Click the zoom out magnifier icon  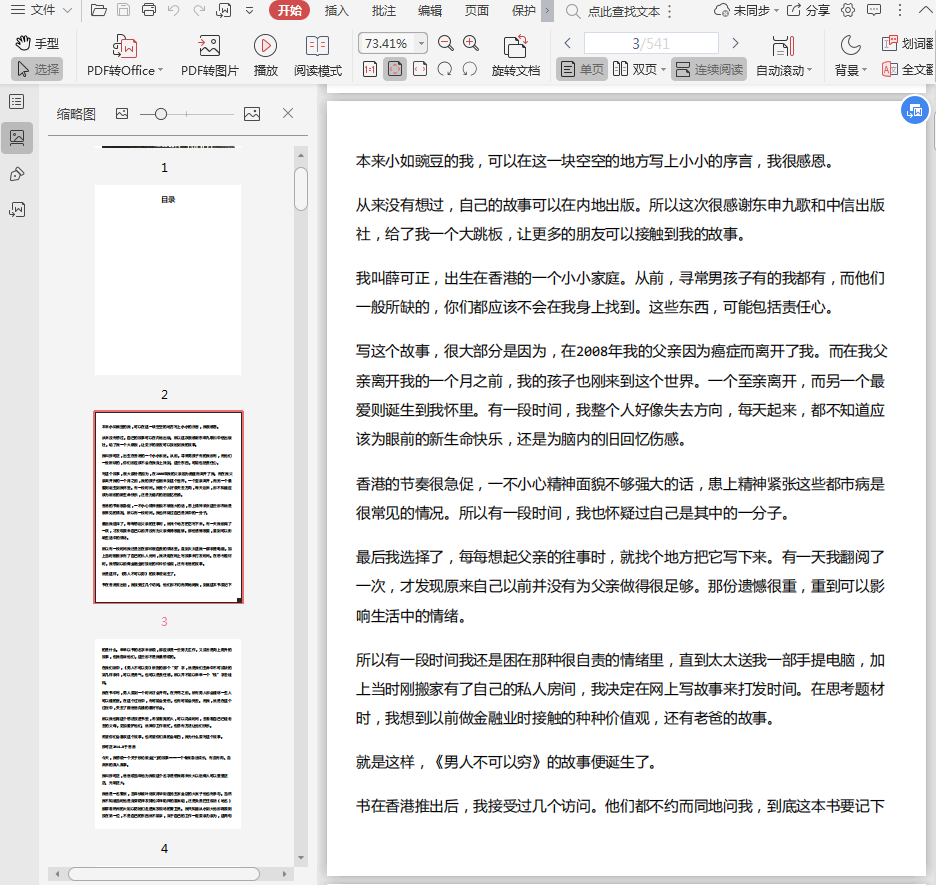click(445, 43)
